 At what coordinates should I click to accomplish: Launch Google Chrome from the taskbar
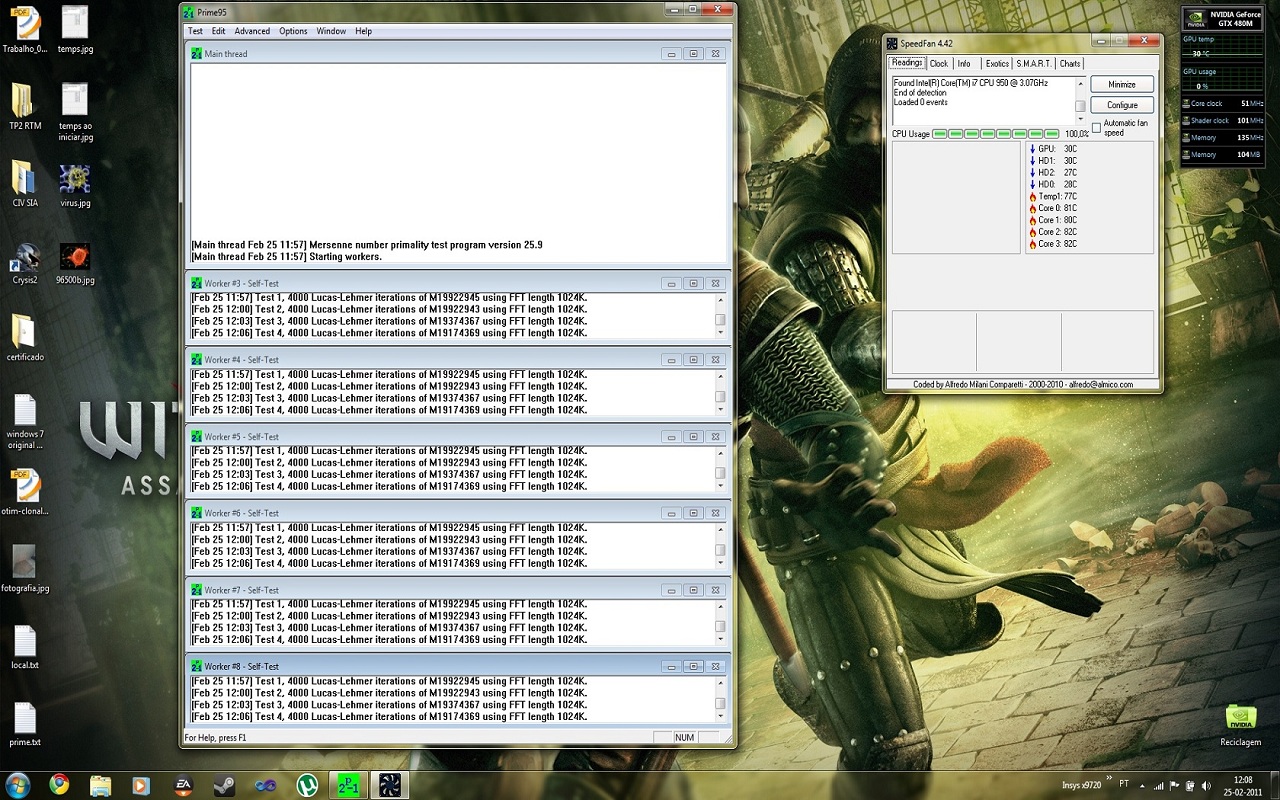pos(59,785)
